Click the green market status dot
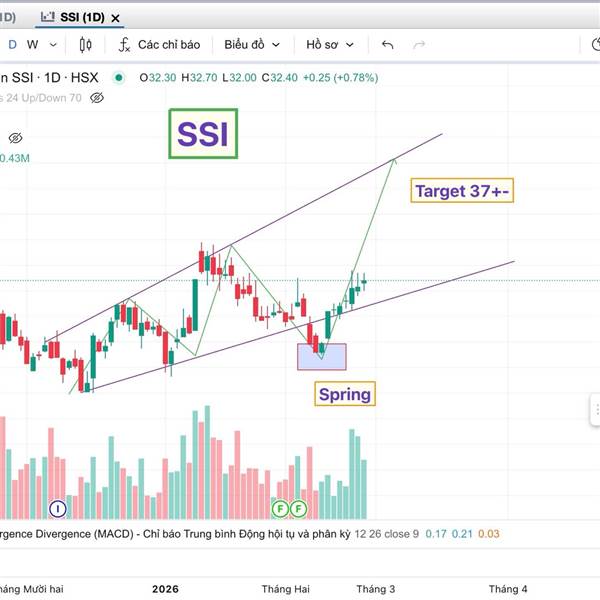Viewport: 600px width, 600px height. tap(119, 78)
